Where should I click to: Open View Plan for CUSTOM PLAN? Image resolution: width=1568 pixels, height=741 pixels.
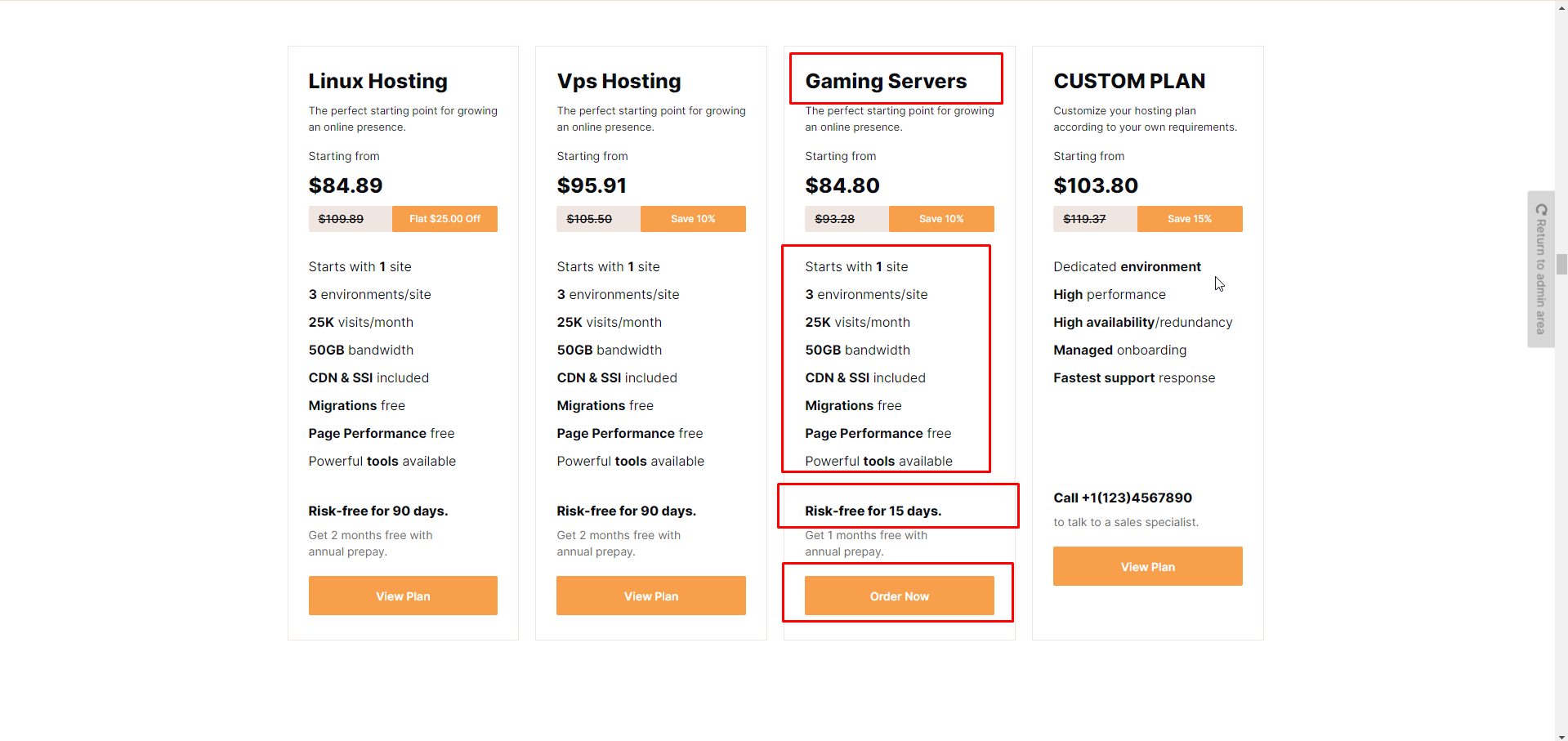1147,566
